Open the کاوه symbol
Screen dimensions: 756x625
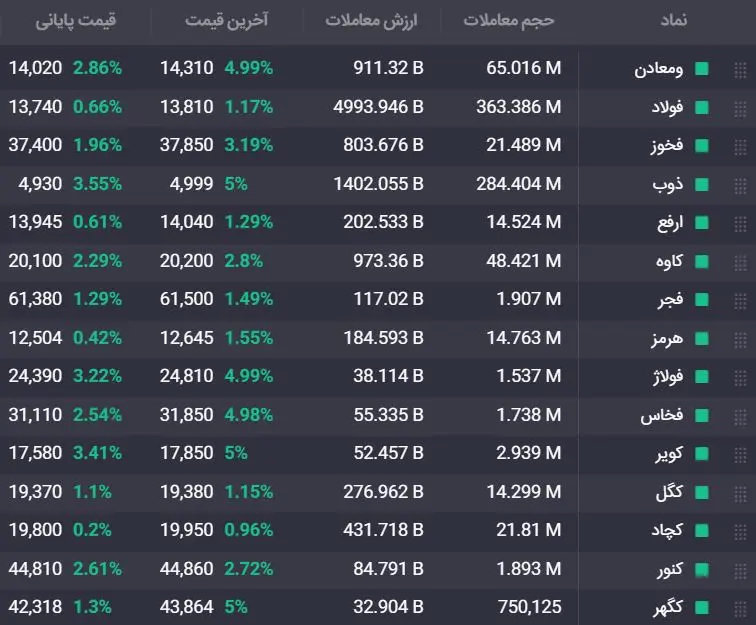coord(669,261)
